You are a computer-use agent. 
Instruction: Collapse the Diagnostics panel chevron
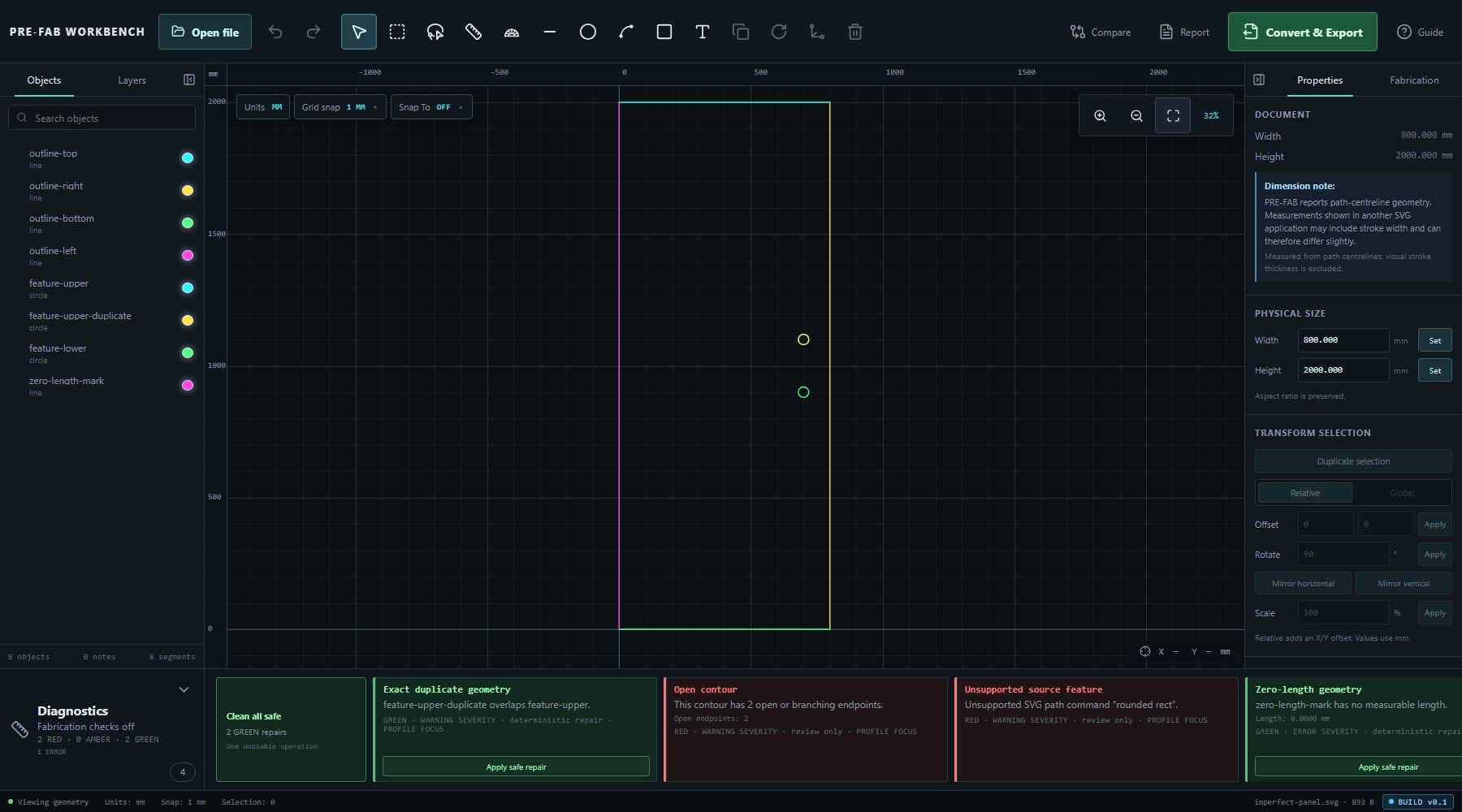(x=184, y=689)
